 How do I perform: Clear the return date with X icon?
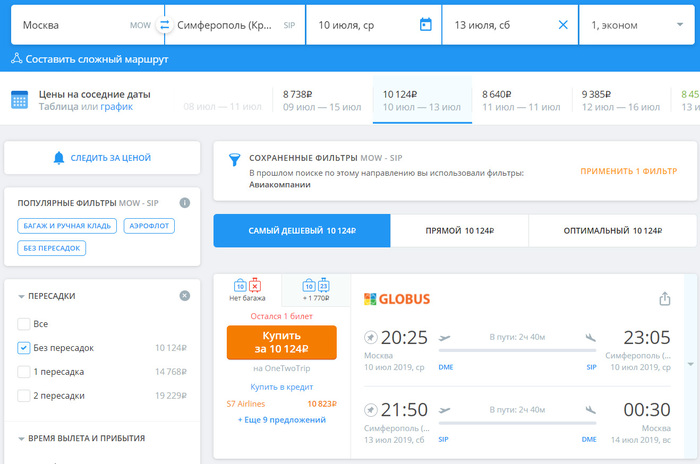click(x=562, y=24)
